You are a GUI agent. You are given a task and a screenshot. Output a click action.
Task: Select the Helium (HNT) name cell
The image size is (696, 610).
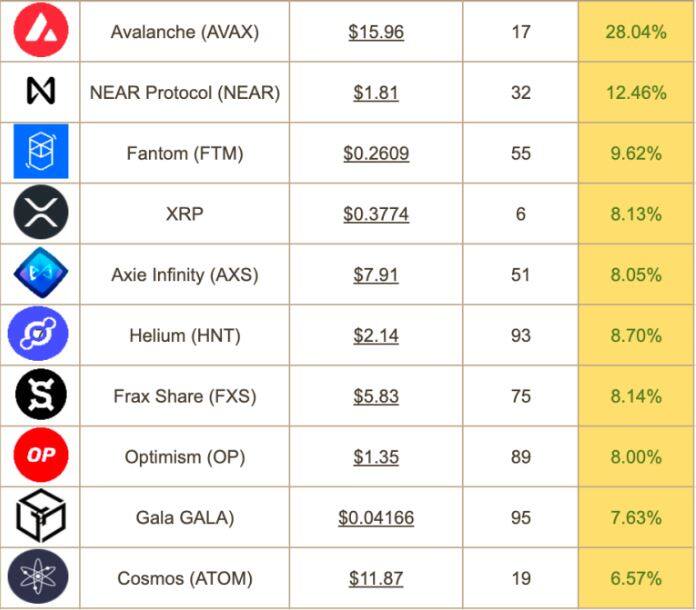point(185,335)
